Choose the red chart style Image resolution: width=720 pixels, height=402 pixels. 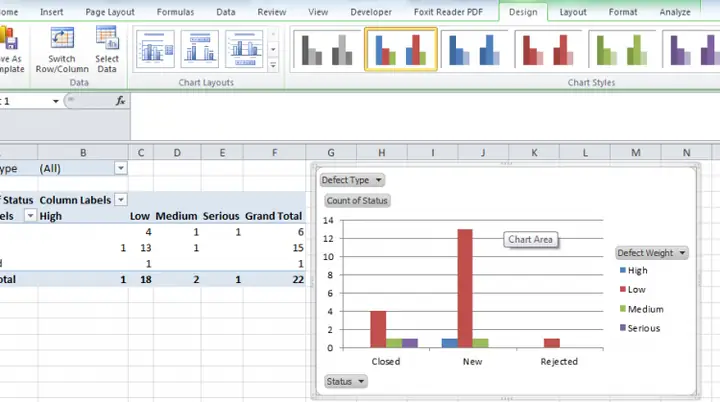(x=548, y=49)
